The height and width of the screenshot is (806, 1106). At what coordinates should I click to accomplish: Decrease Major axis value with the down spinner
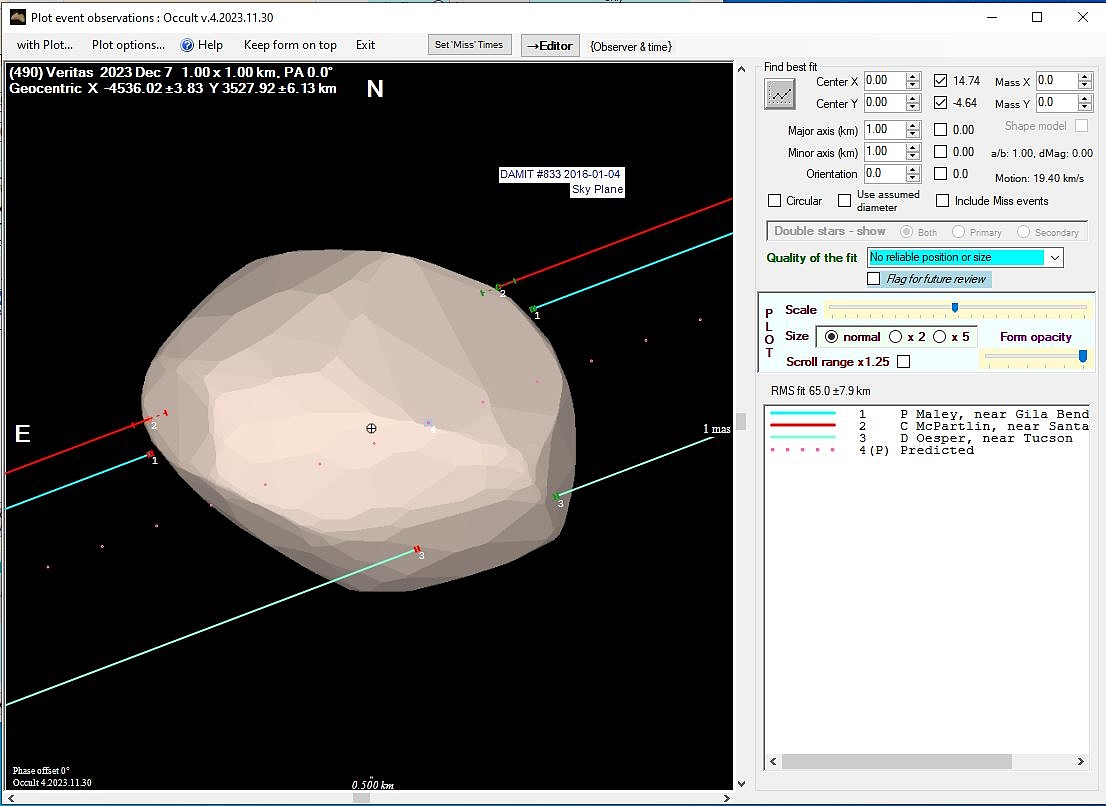click(913, 134)
